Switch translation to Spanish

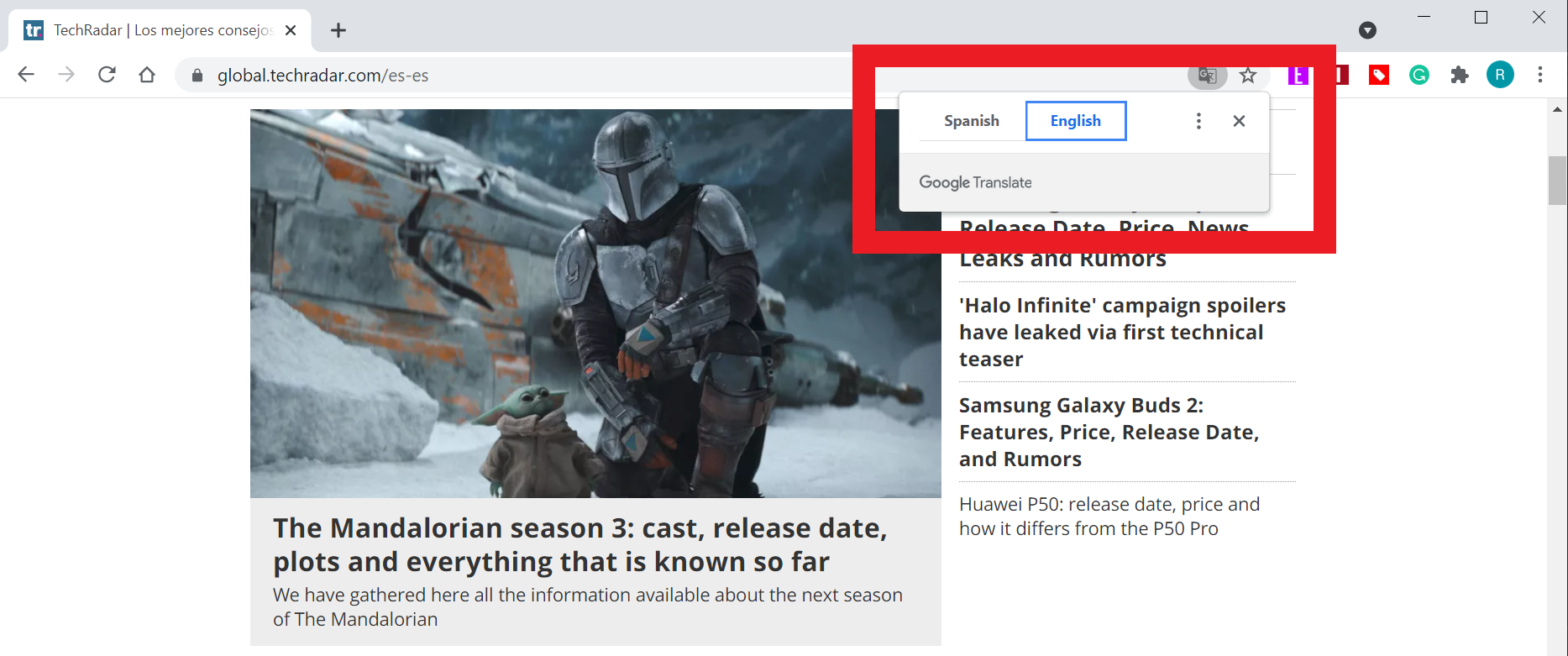tap(972, 121)
